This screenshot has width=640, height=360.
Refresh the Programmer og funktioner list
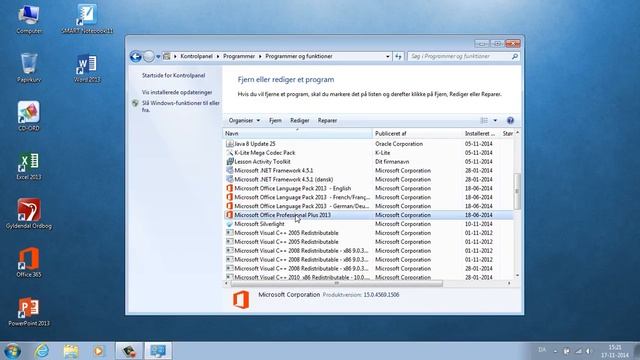click(x=398, y=56)
